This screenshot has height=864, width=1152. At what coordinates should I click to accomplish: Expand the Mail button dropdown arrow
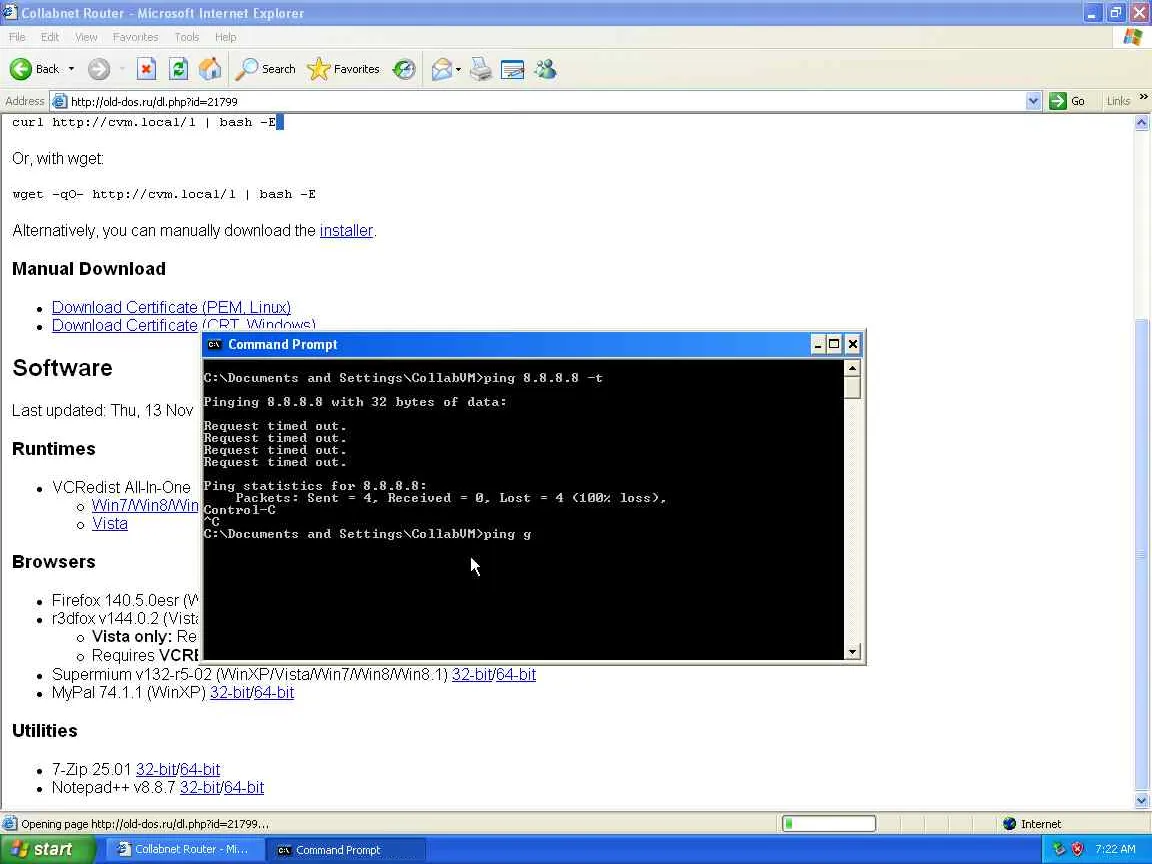pyautogui.click(x=458, y=69)
